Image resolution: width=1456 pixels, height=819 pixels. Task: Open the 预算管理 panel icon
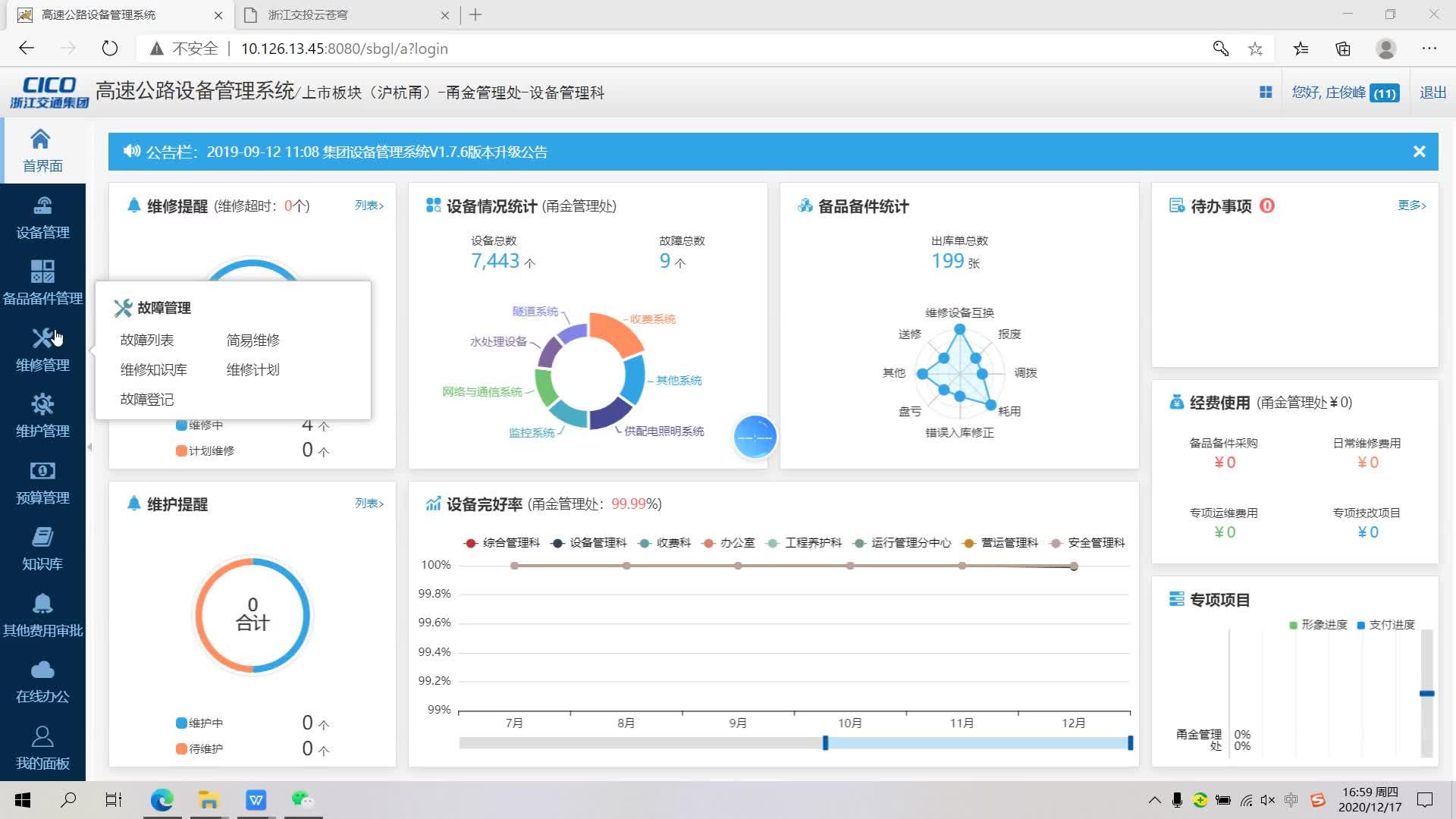[x=42, y=470]
